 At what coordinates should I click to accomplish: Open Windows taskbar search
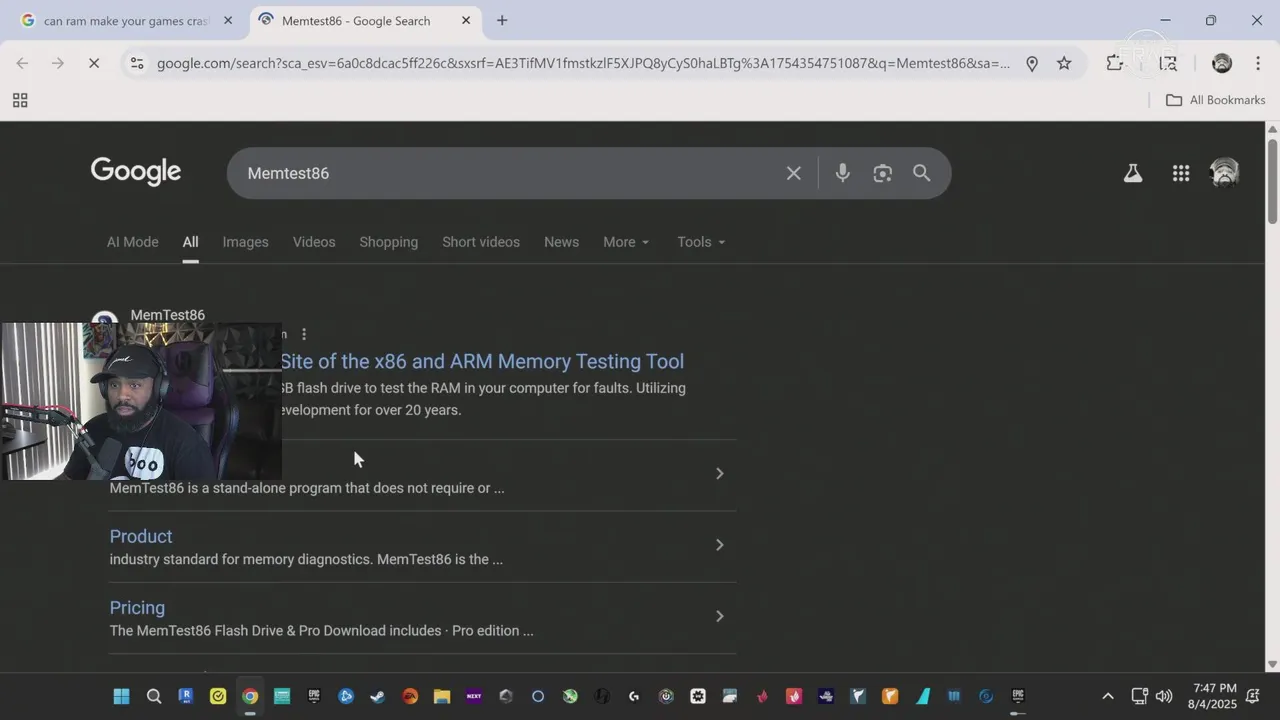pos(154,696)
